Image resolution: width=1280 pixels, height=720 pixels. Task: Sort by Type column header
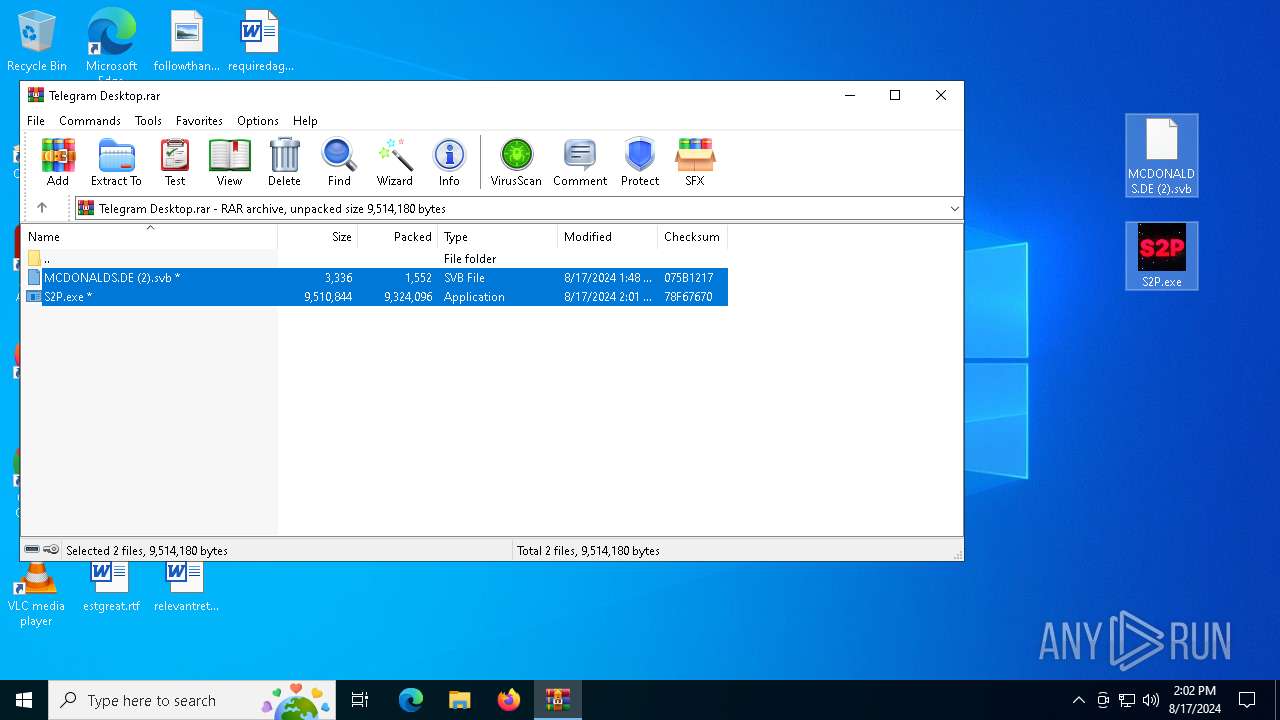coord(497,237)
